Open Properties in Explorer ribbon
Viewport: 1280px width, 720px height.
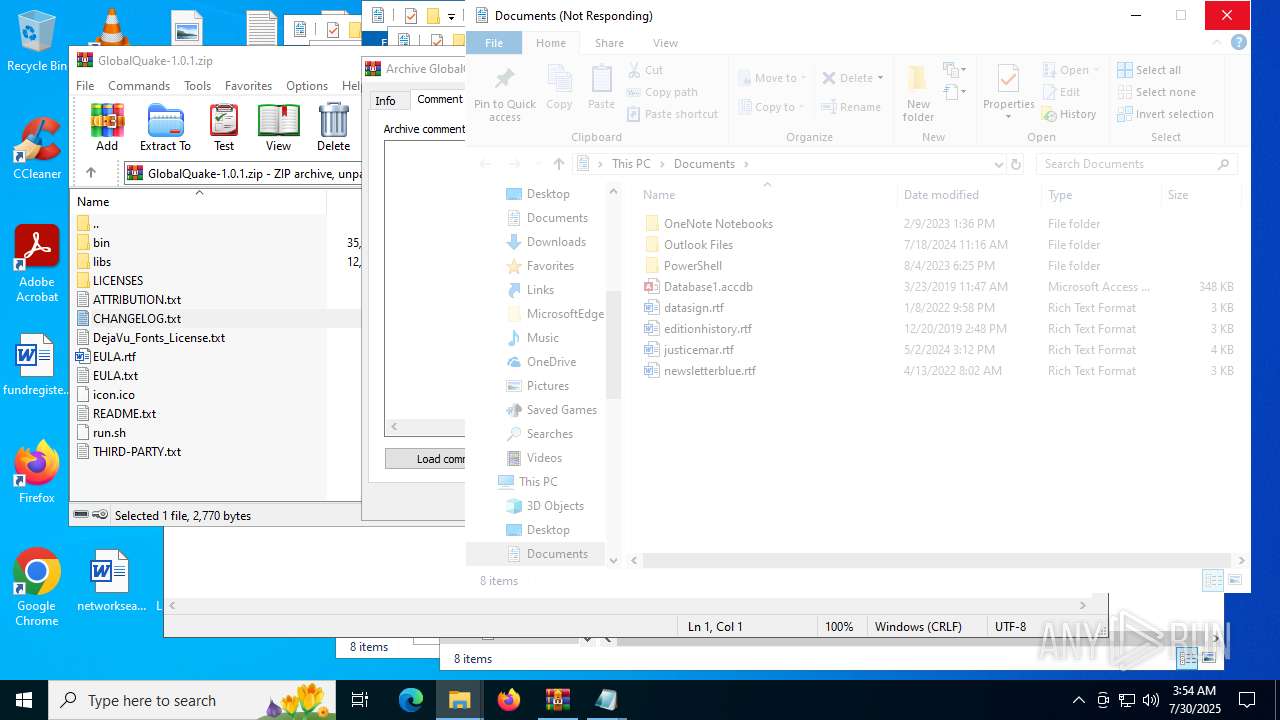point(1008,92)
